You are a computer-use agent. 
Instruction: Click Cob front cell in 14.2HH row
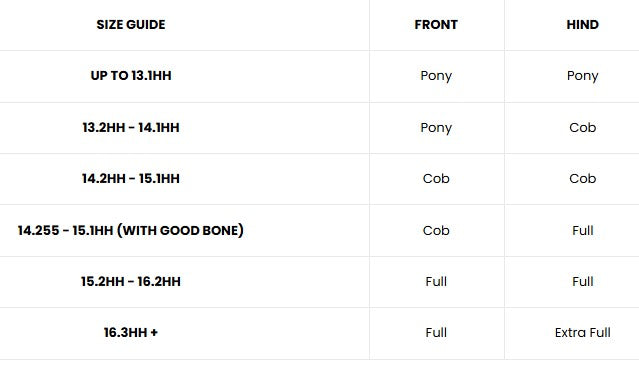click(436, 179)
